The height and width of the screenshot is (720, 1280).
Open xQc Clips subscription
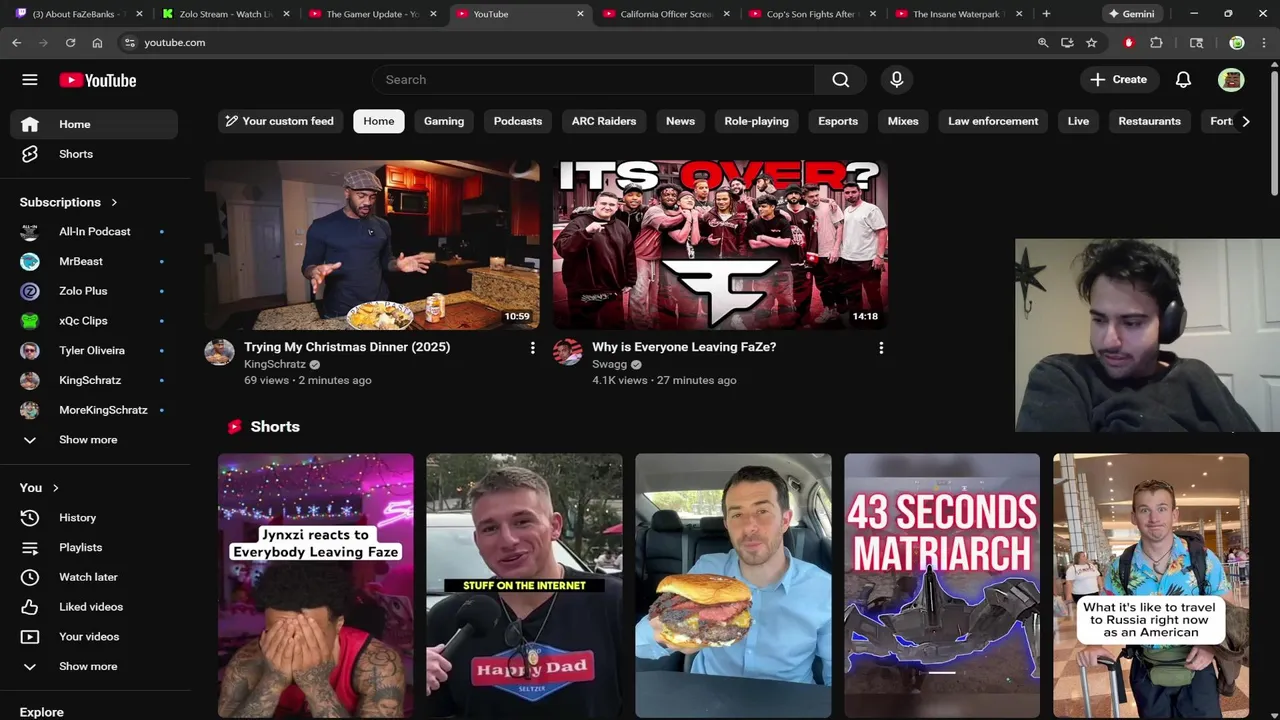click(x=94, y=321)
